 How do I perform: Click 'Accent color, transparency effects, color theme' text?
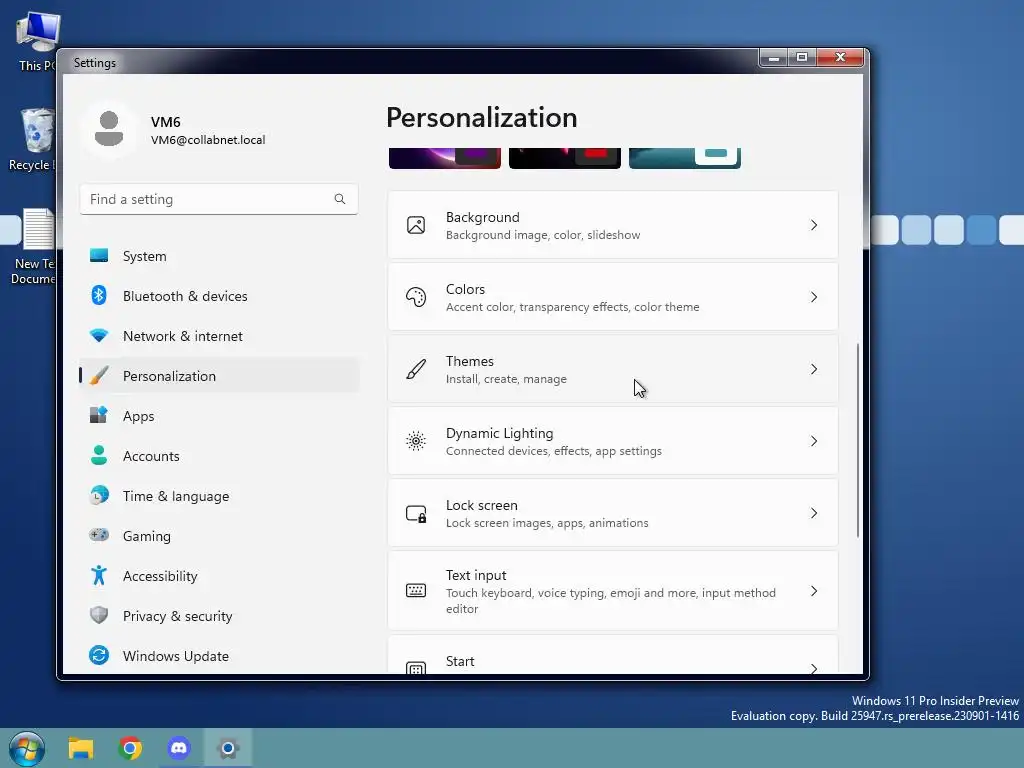tap(572, 307)
